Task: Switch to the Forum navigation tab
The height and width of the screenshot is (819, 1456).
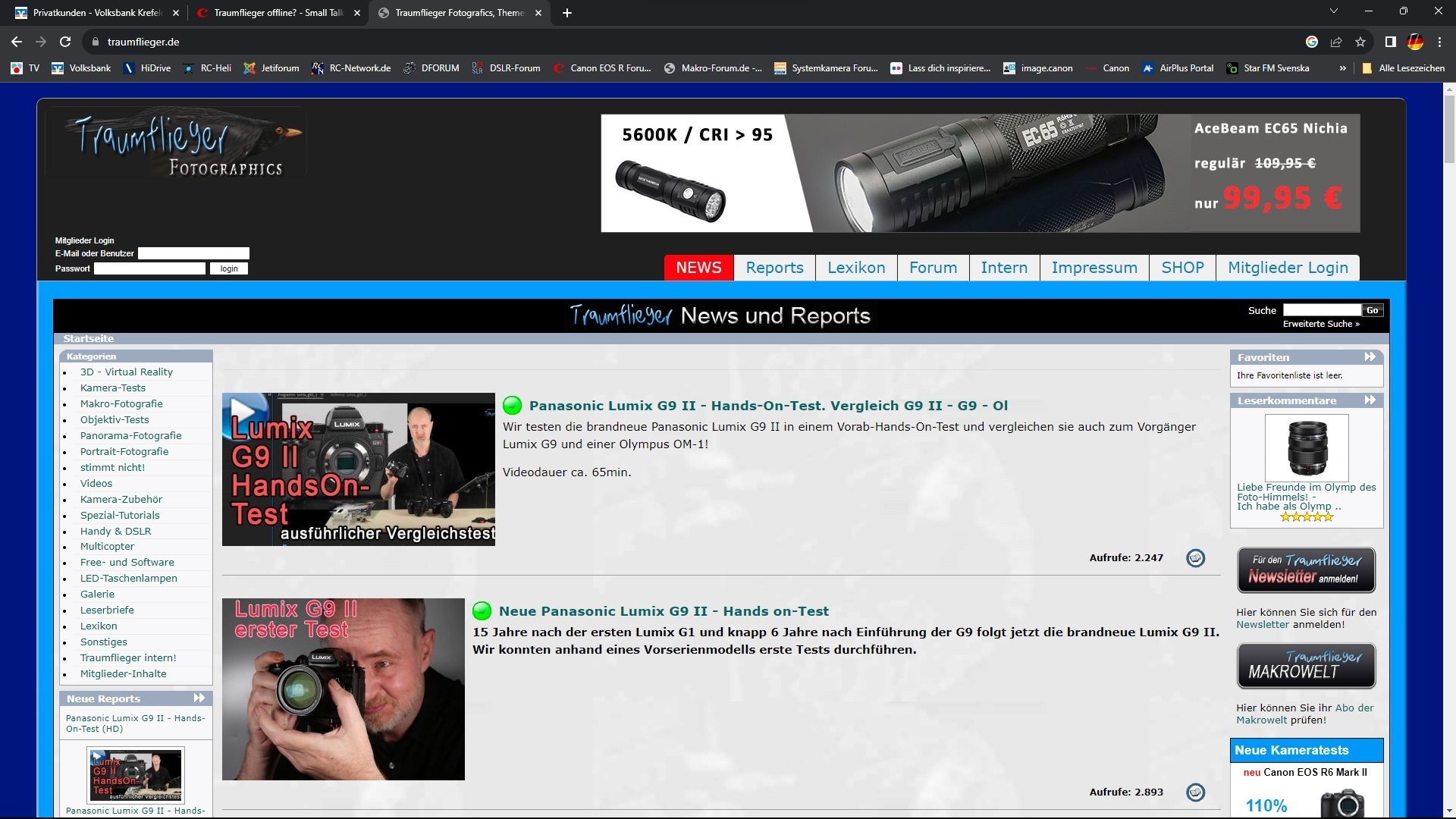Action: (x=933, y=268)
